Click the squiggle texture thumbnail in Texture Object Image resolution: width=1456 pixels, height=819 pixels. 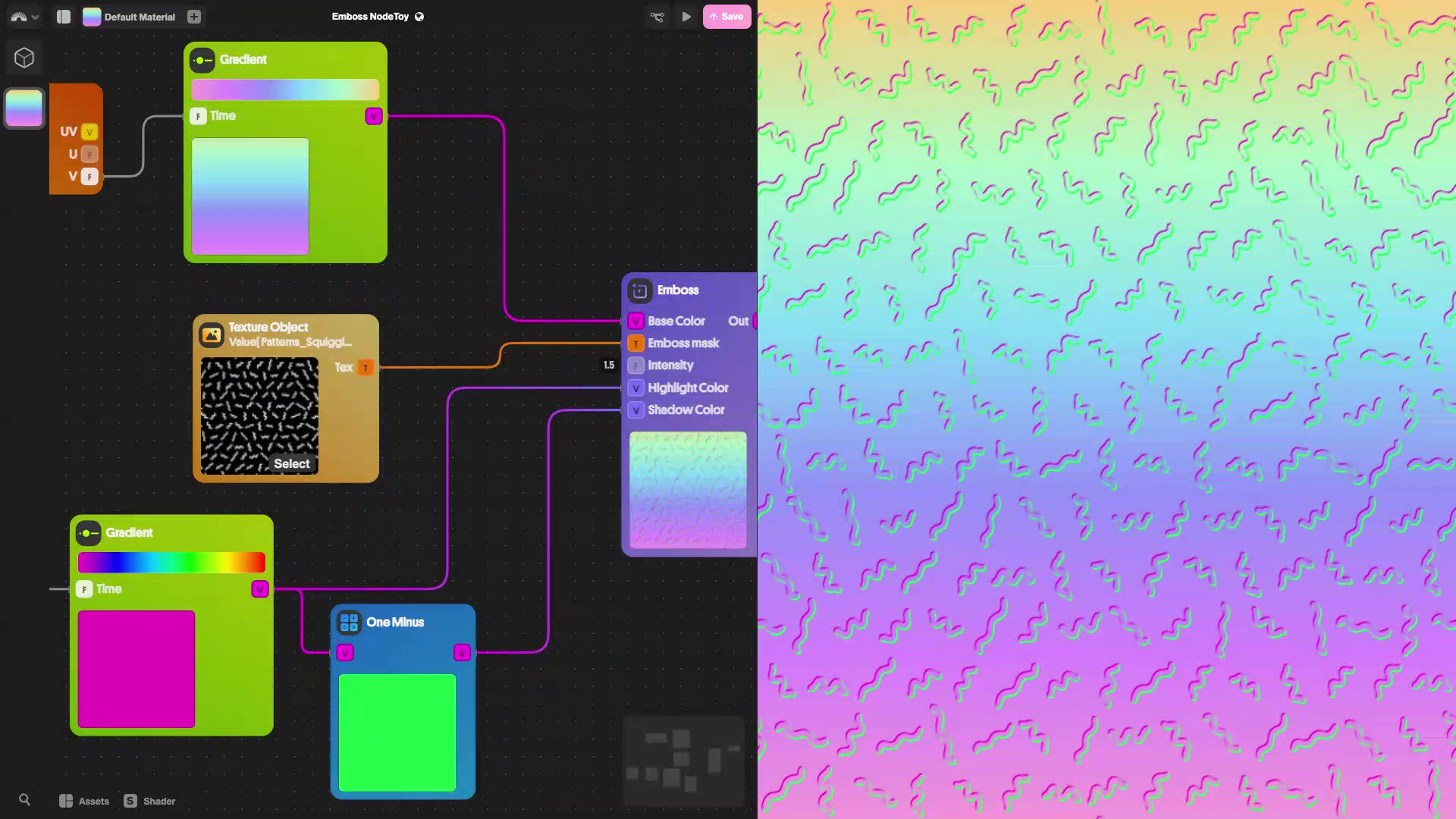point(259,416)
